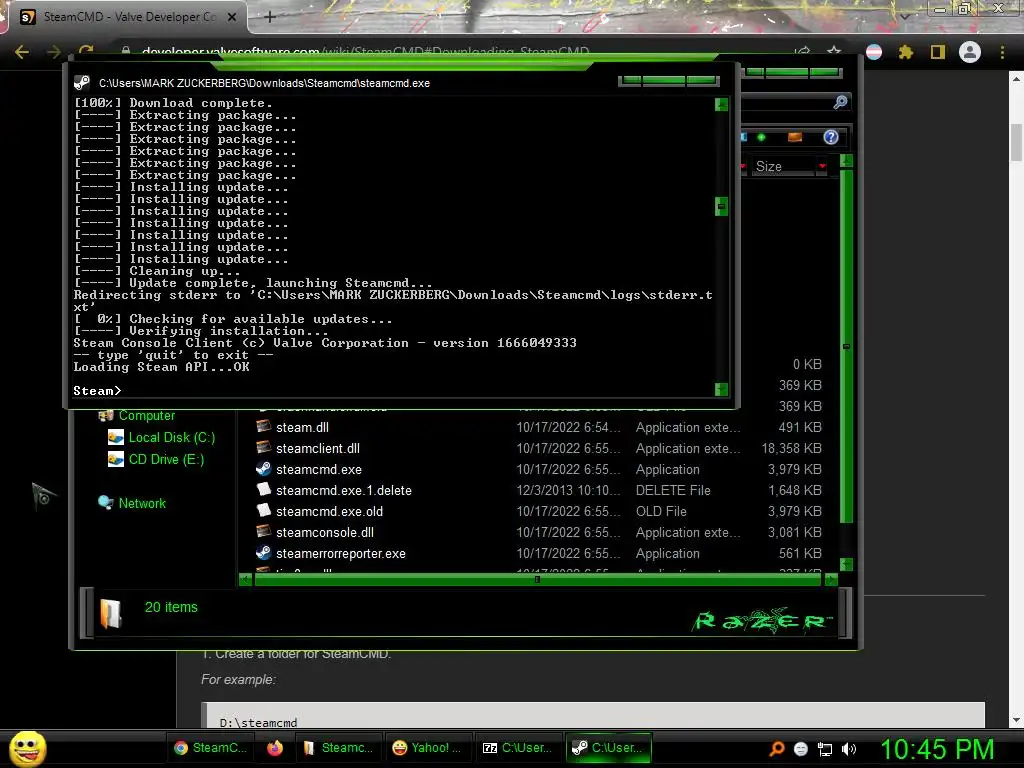Click the steamcmd.exe Steam file icon
1024x768 pixels.
click(263, 469)
